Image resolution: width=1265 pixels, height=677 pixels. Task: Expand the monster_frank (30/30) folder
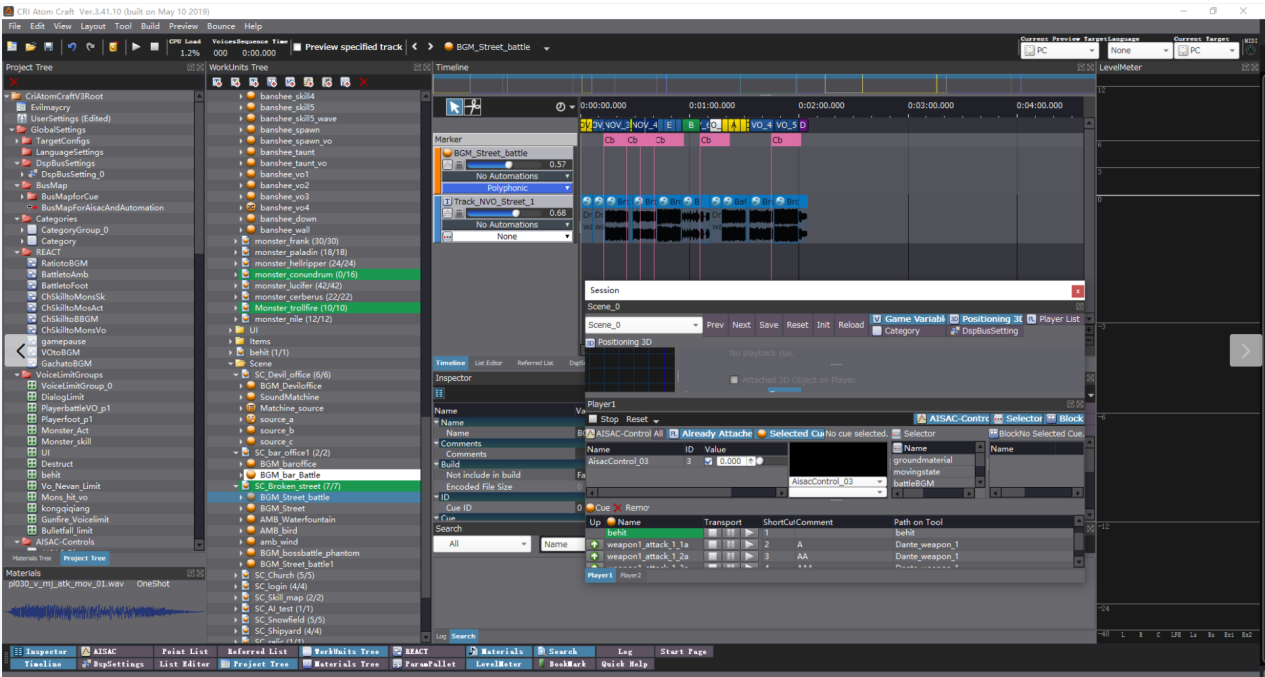point(236,241)
